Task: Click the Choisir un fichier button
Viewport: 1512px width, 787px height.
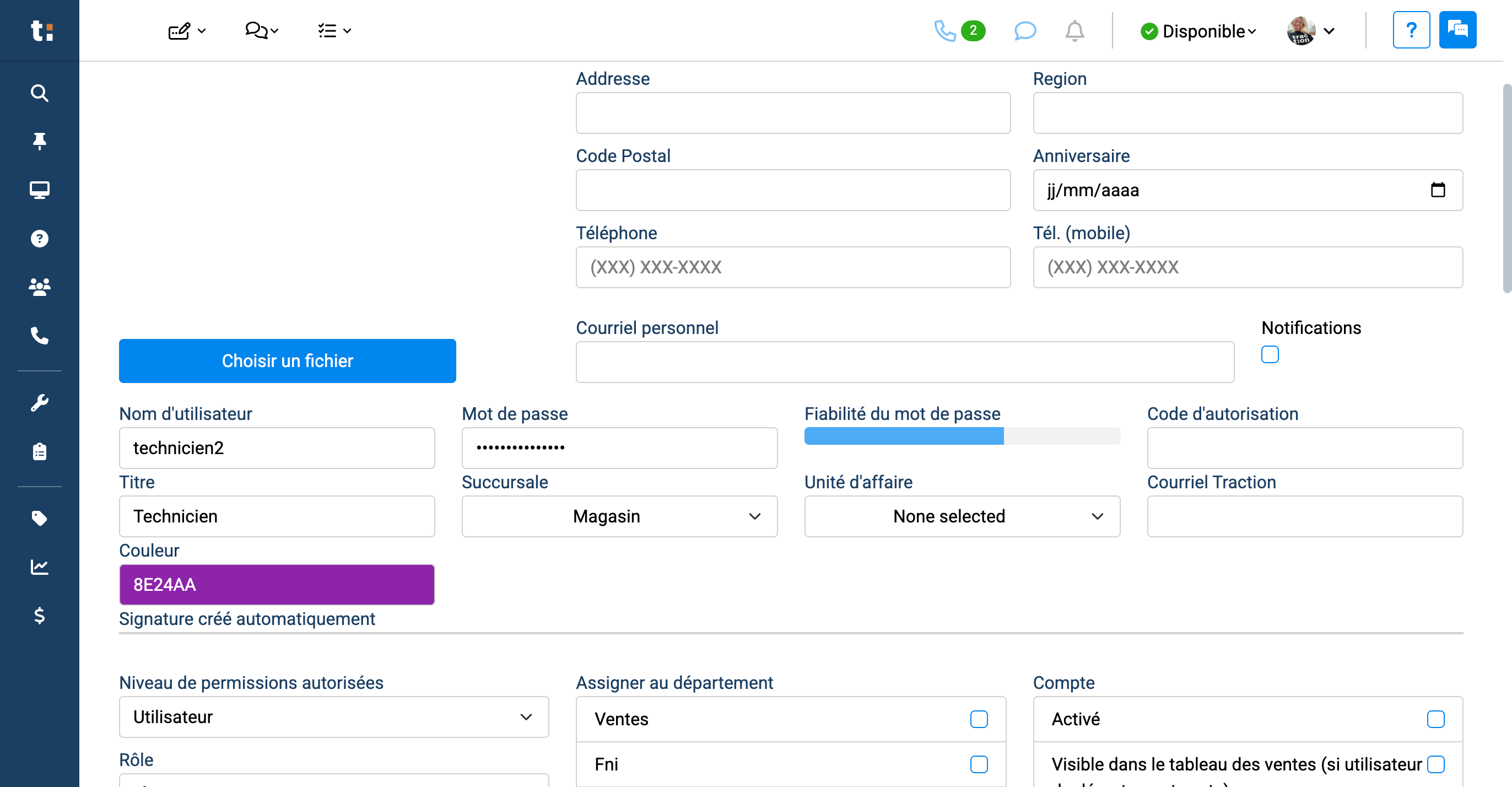Action: coord(287,361)
